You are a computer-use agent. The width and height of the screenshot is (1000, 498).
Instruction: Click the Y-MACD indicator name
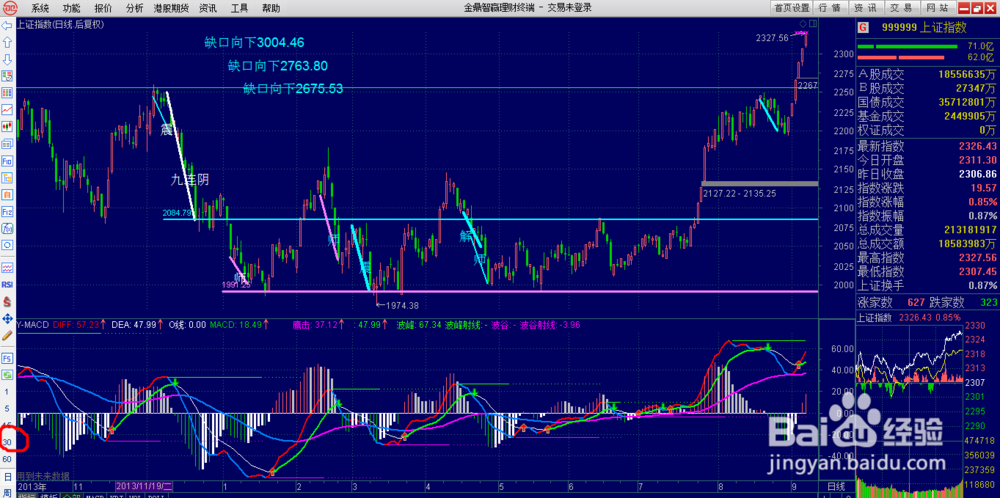(x=34, y=325)
